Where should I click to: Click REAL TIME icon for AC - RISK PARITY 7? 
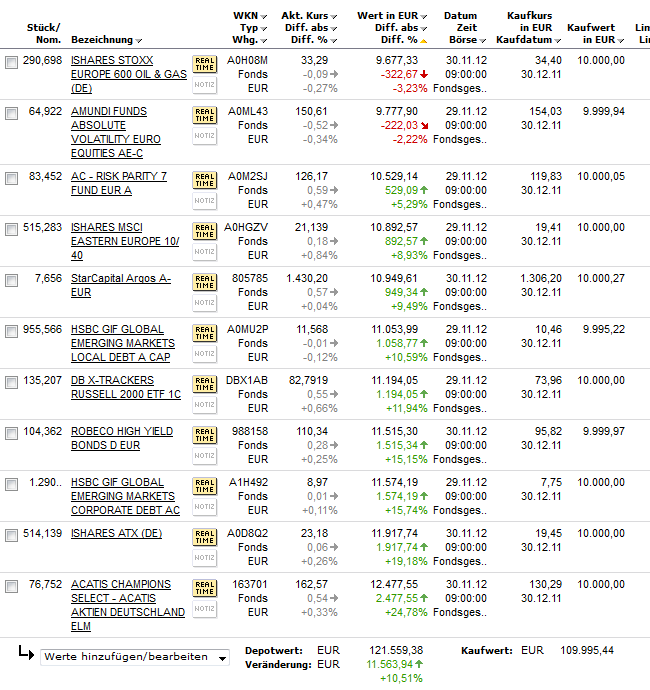click(x=205, y=180)
